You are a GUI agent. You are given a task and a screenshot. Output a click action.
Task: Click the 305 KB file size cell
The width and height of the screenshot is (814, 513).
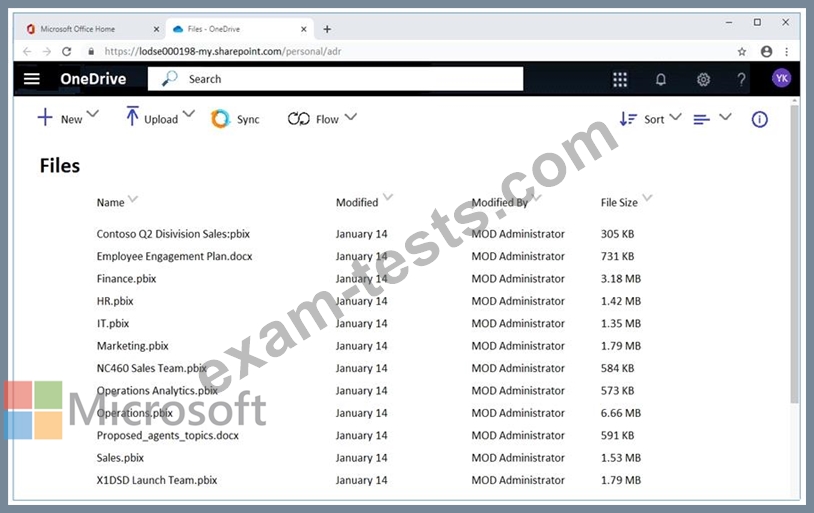[617, 234]
